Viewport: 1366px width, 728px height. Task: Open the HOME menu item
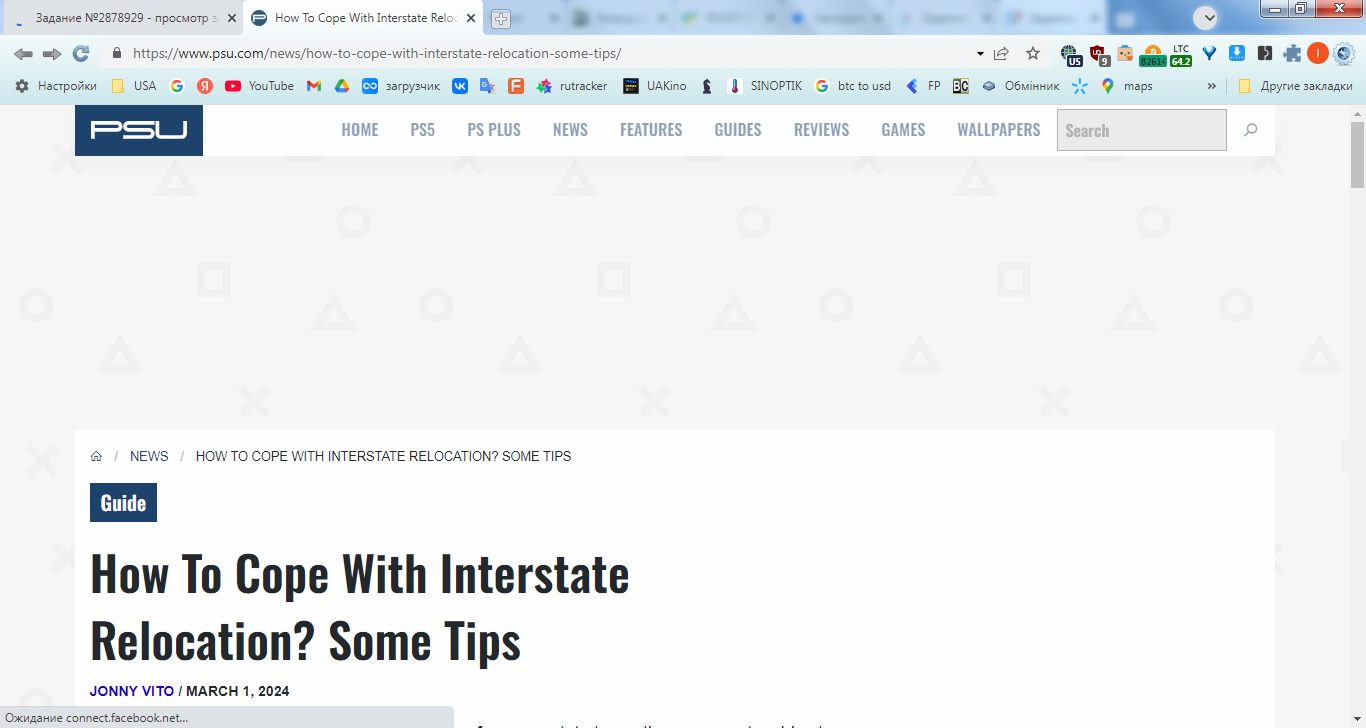[x=360, y=130]
